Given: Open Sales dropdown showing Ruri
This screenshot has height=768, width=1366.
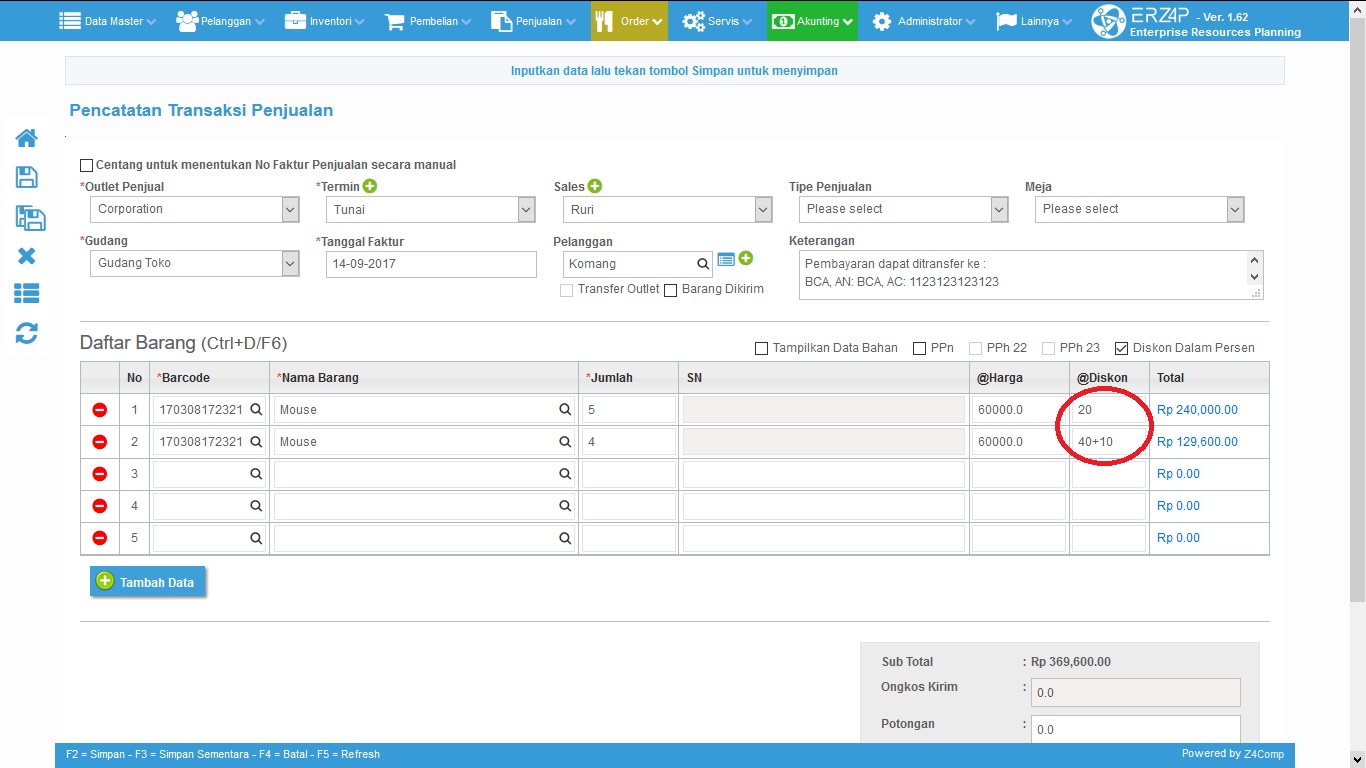Looking at the screenshot, I should tap(667, 209).
